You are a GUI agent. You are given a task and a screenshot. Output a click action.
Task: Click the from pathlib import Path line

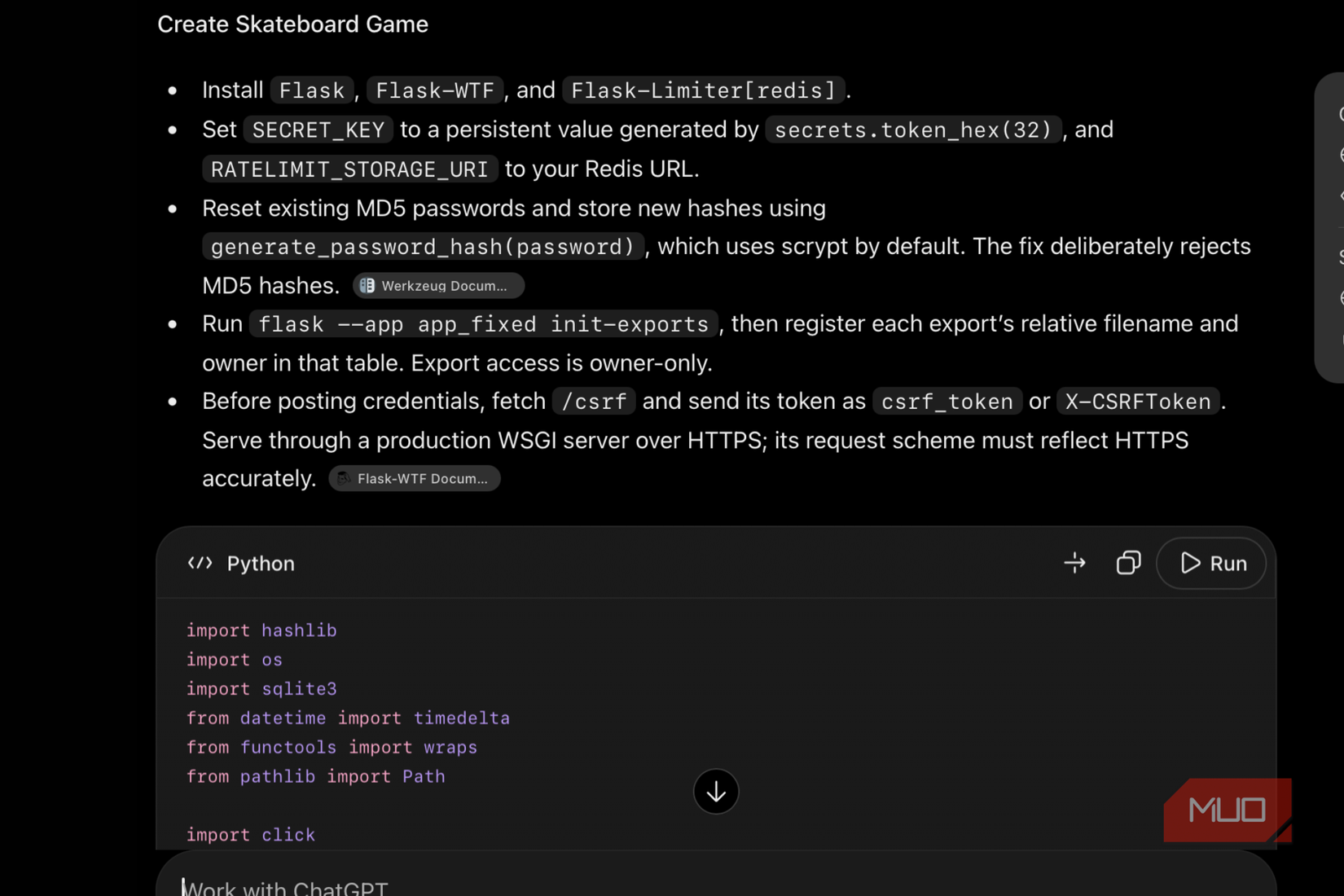click(316, 777)
